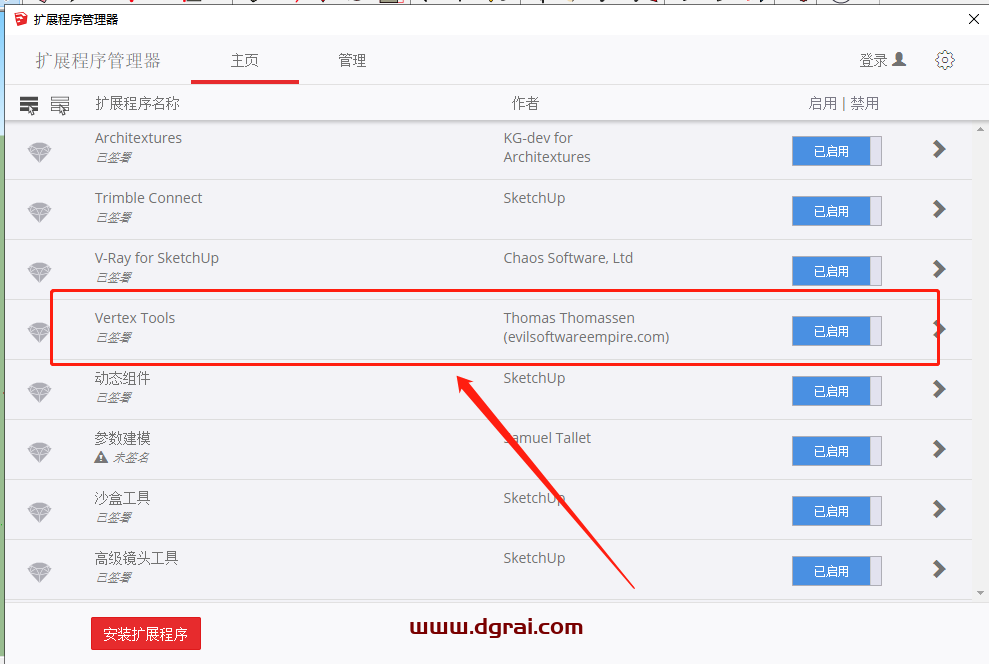989x664 pixels.
Task: Click author Chaos Software, Ltd
Action: coord(568,258)
